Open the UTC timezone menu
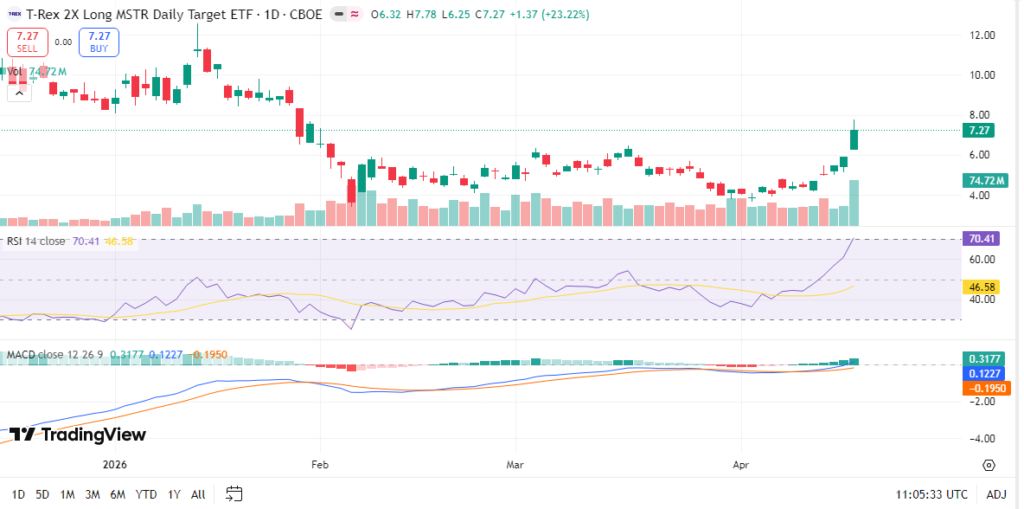 932,495
